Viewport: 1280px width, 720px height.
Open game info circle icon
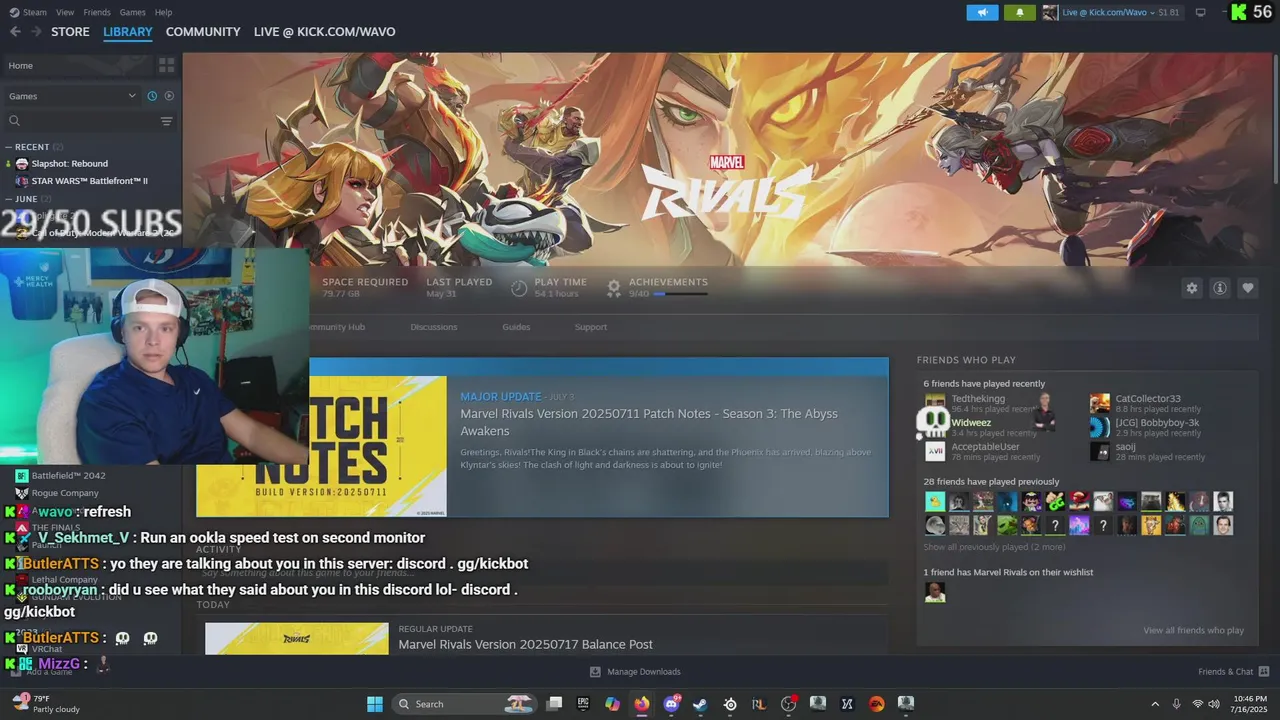coord(1220,288)
